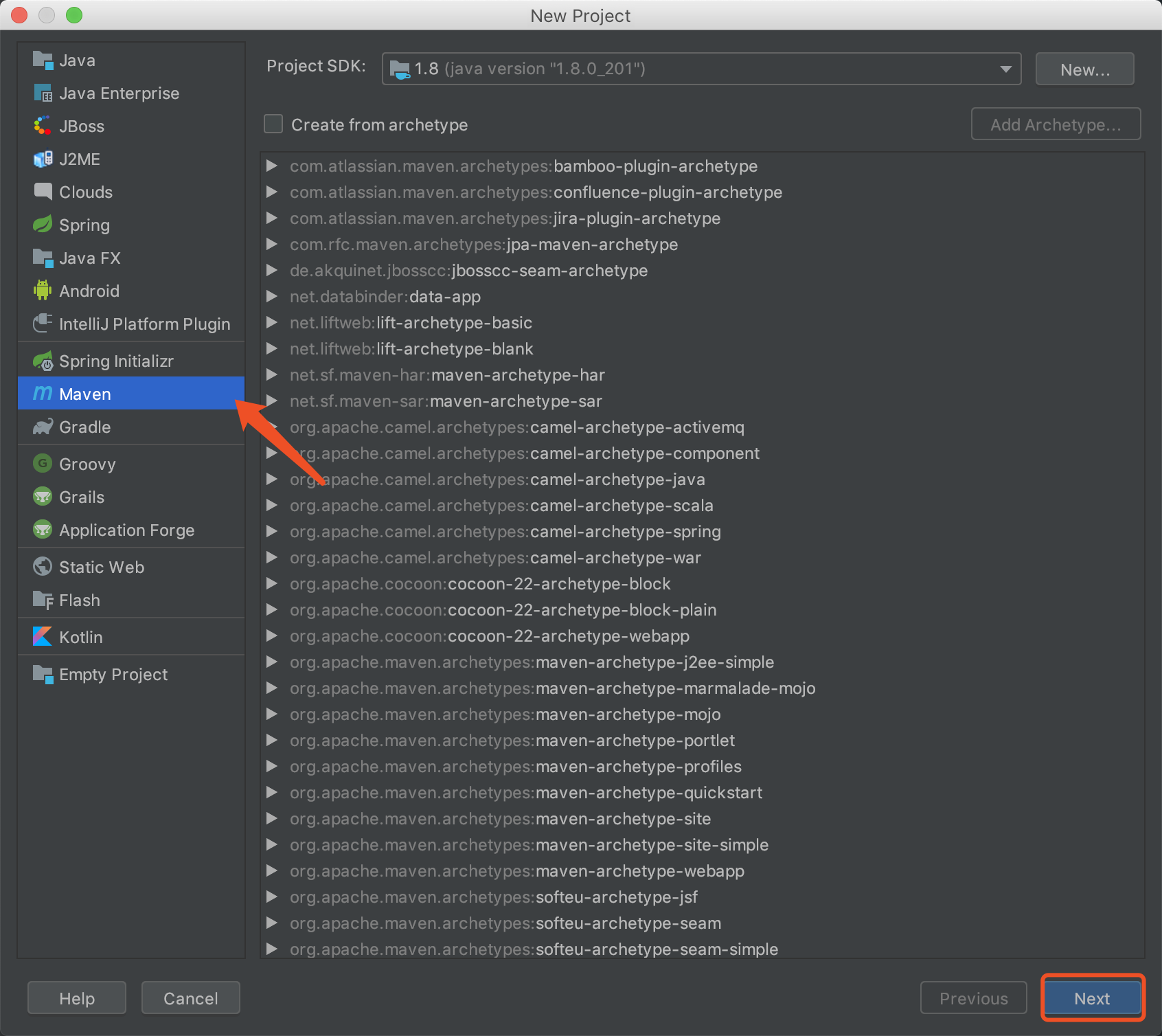The width and height of the screenshot is (1162, 1036).
Task: Select Java Enterprise label
Action: pos(119,93)
